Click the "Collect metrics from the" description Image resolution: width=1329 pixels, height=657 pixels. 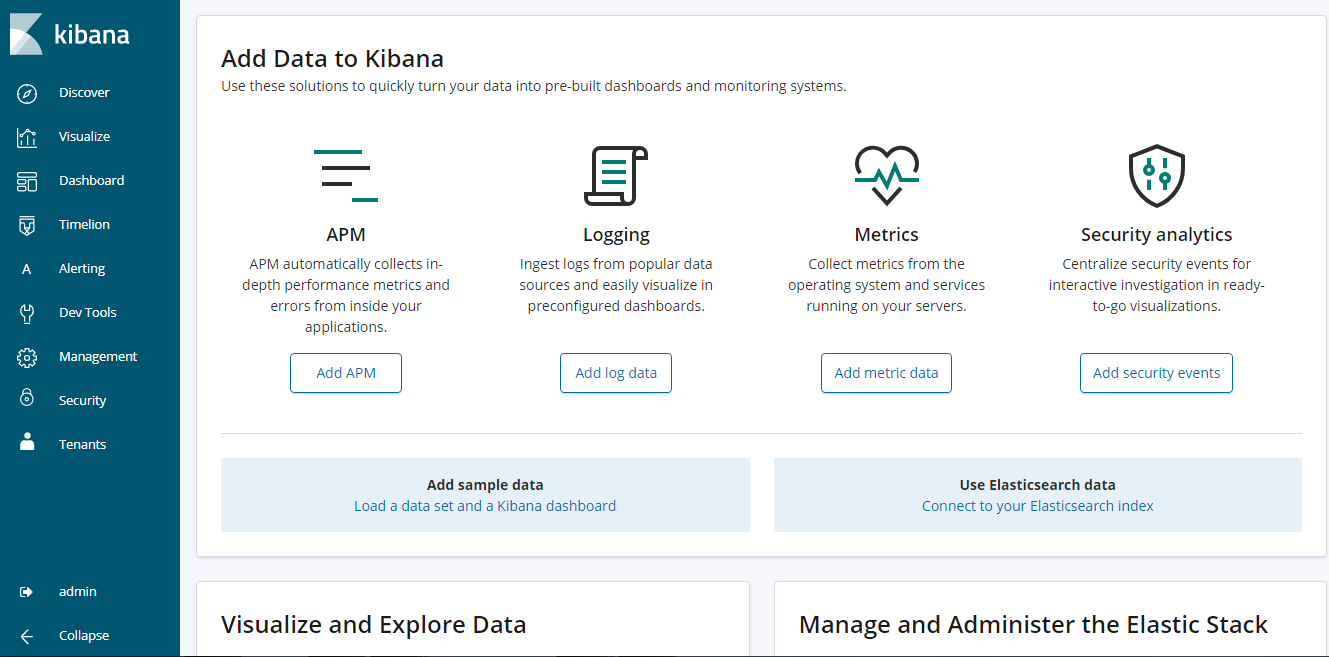[x=886, y=285]
